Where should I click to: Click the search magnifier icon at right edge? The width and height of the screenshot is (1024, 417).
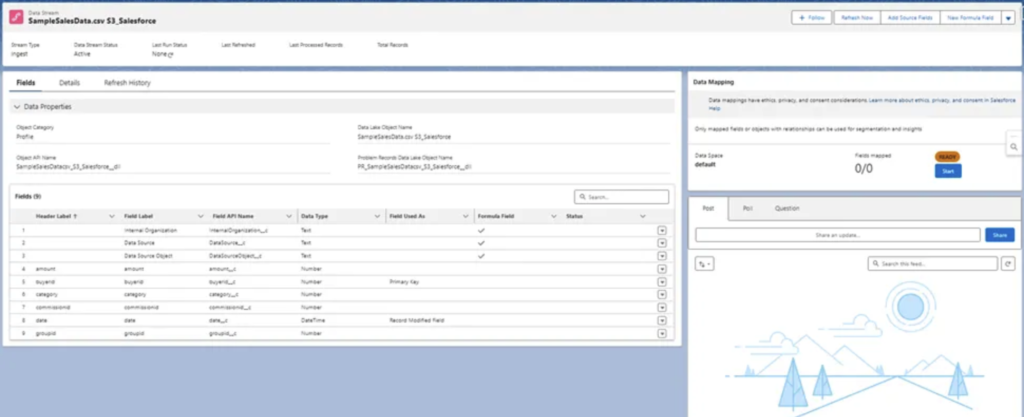tap(1014, 147)
